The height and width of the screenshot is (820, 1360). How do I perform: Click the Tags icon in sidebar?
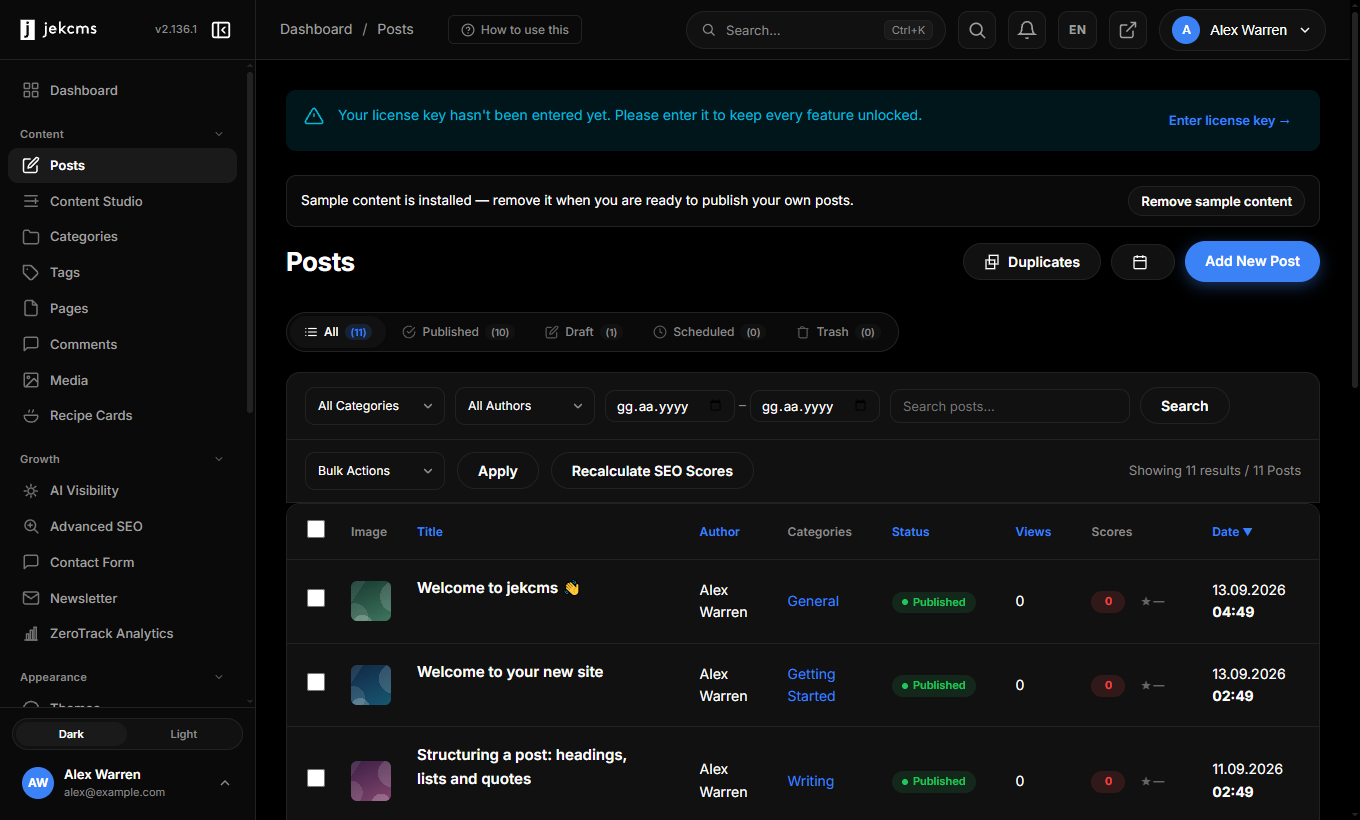pyautogui.click(x=31, y=272)
